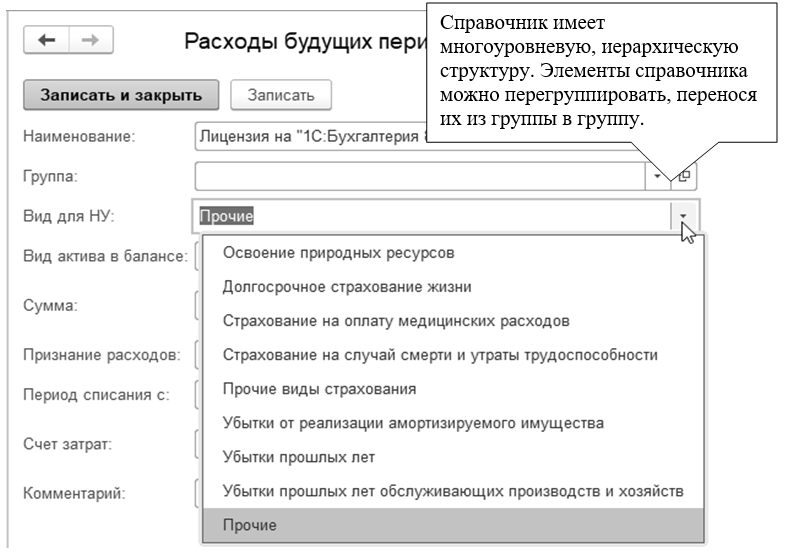Pick Страхование на случай смерти и утраты трудоспособности
Screen dimensions: 793x553
pos(453,355)
